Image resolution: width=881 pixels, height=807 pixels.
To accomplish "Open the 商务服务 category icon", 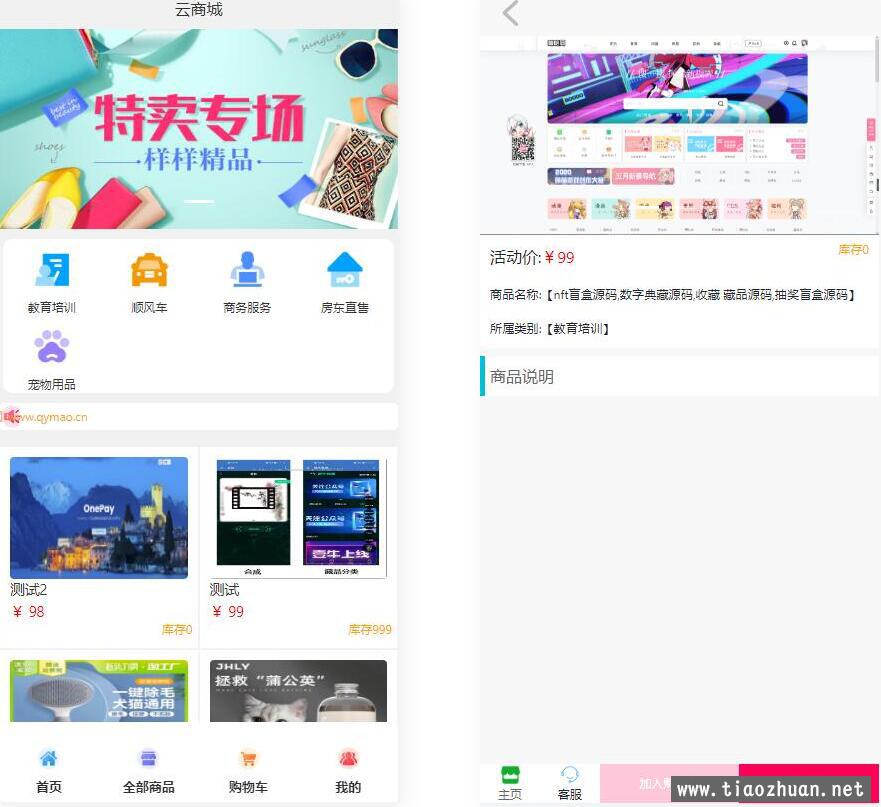I will (x=247, y=270).
